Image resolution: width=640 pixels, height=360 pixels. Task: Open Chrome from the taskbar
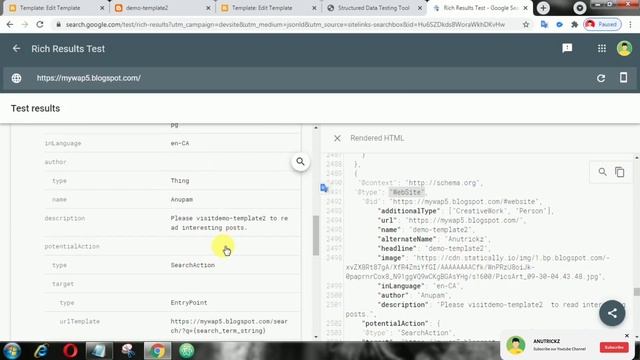pyautogui.click(x=157, y=351)
